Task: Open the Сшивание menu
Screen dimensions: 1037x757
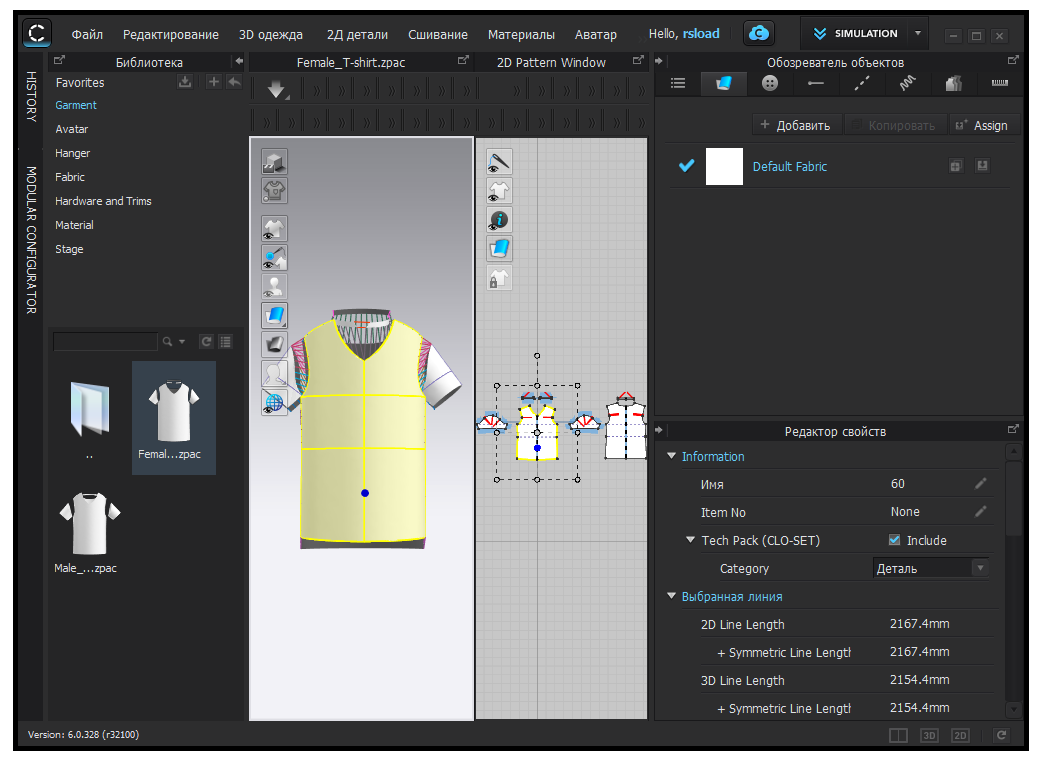Action: pyautogui.click(x=437, y=35)
